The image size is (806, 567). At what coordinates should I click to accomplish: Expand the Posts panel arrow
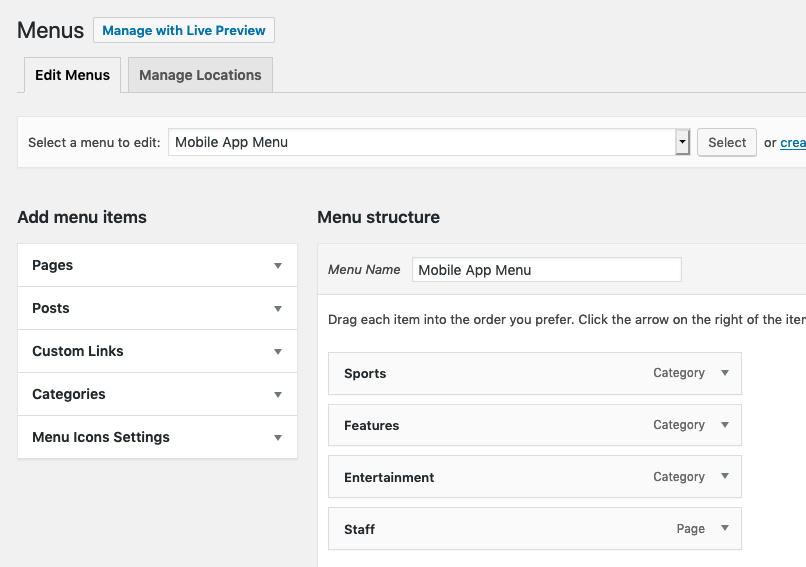(278, 309)
